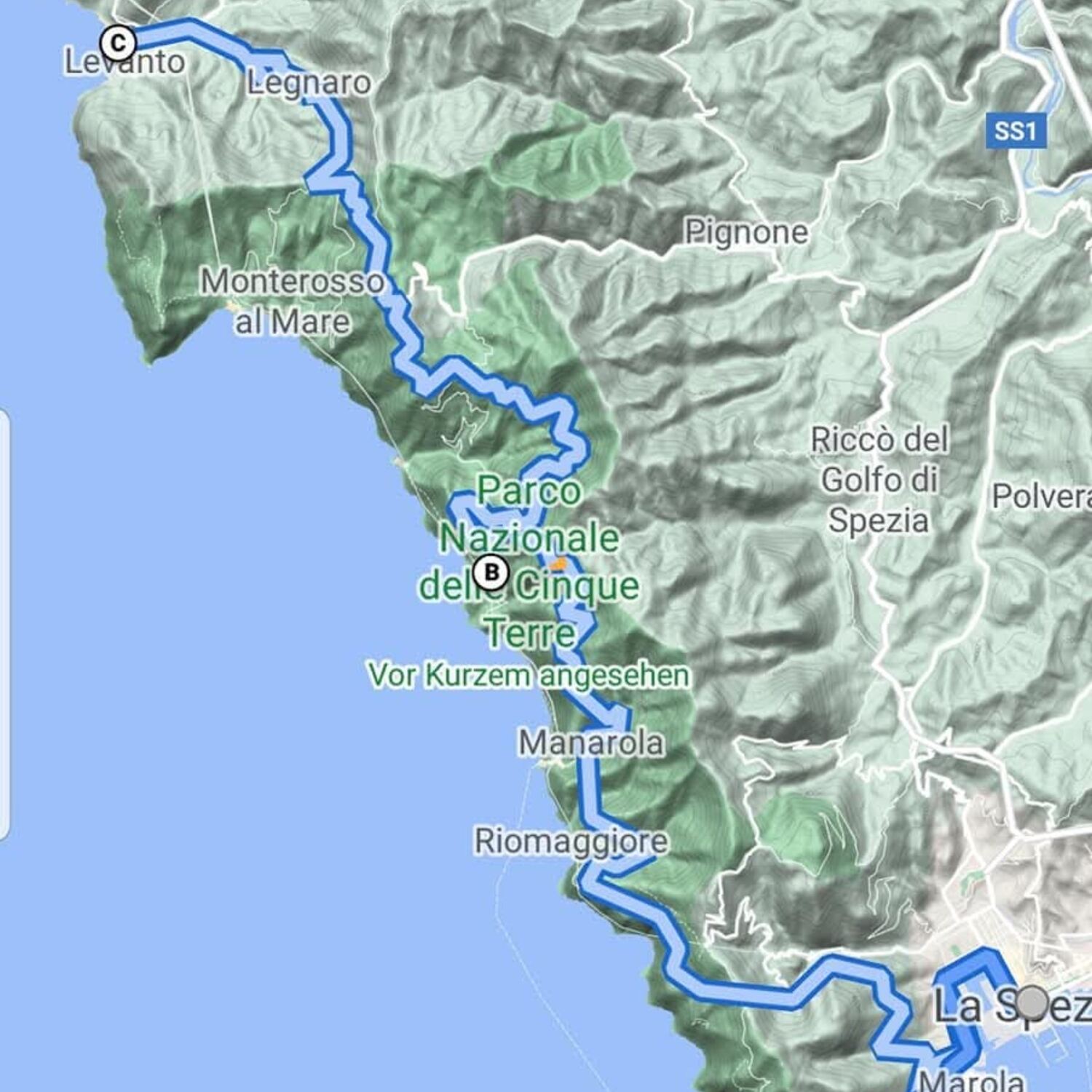1092x1092 pixels.
Task: Select the Manarola town label
Action: pos(591,743)
